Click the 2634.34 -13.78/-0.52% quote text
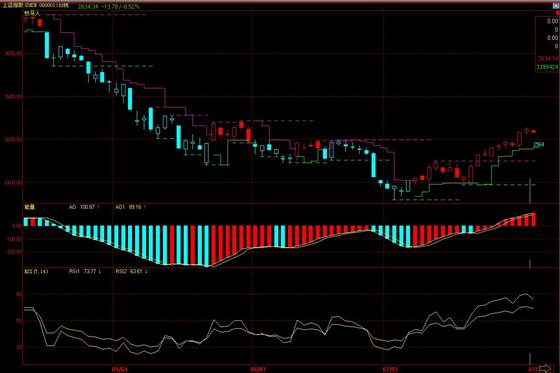 [x=109, y=6]
